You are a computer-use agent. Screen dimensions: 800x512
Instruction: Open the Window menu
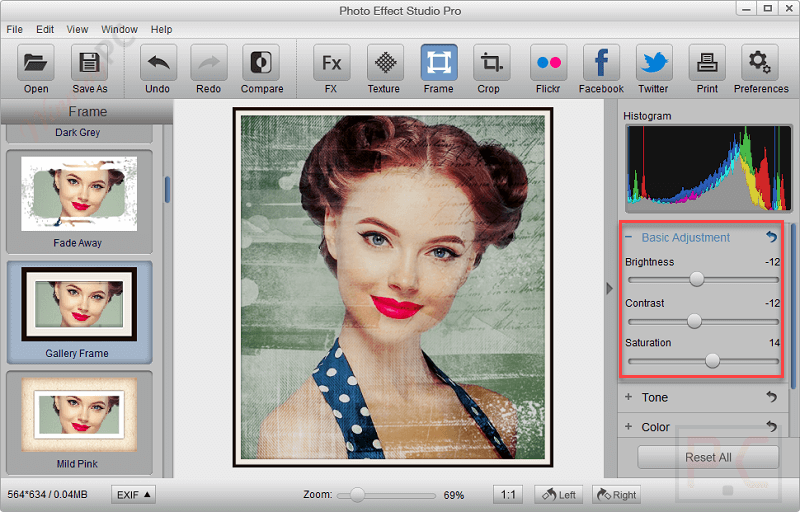[x=119, y=30]
